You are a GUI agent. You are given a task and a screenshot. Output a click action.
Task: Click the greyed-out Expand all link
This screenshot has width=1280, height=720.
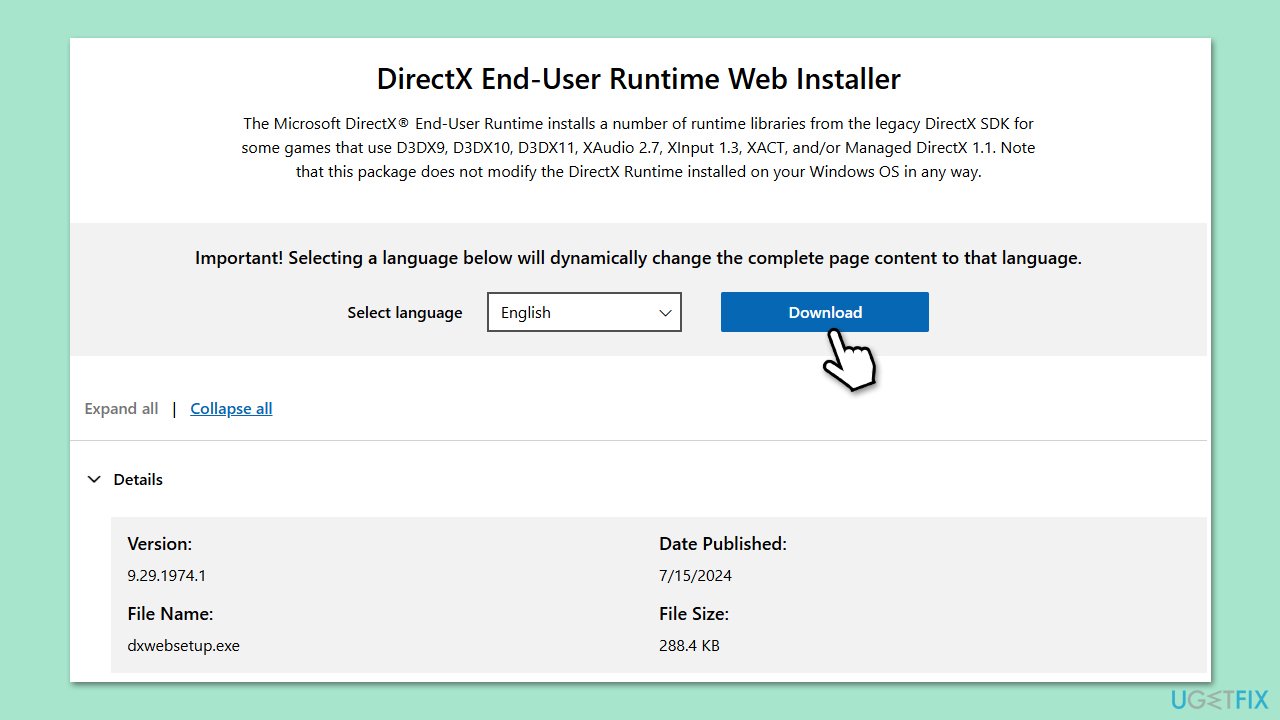(121, 408)
